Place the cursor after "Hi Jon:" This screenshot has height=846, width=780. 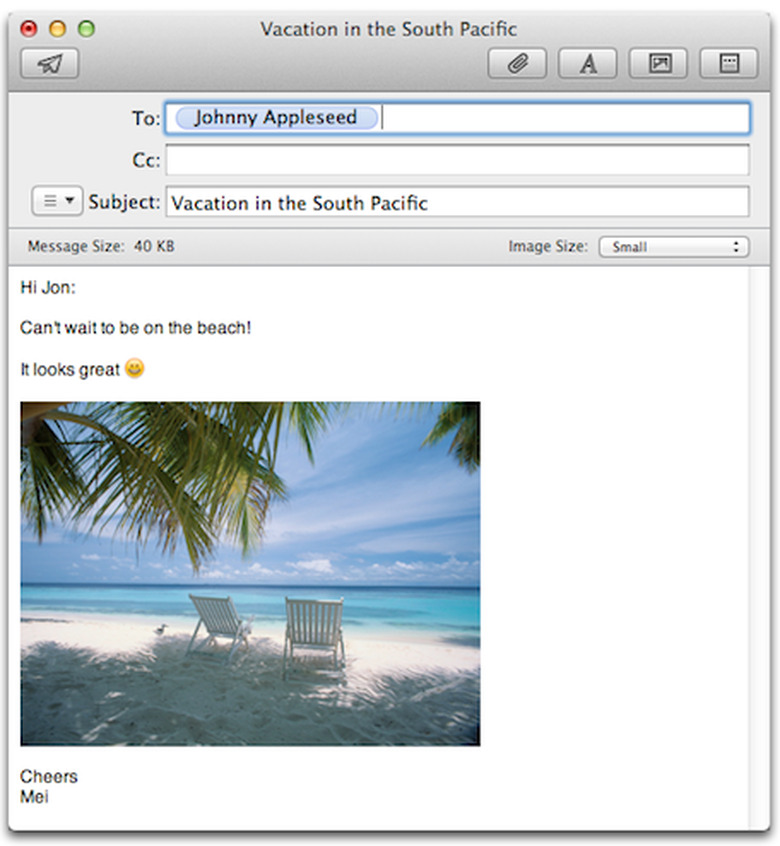(77, 288)
